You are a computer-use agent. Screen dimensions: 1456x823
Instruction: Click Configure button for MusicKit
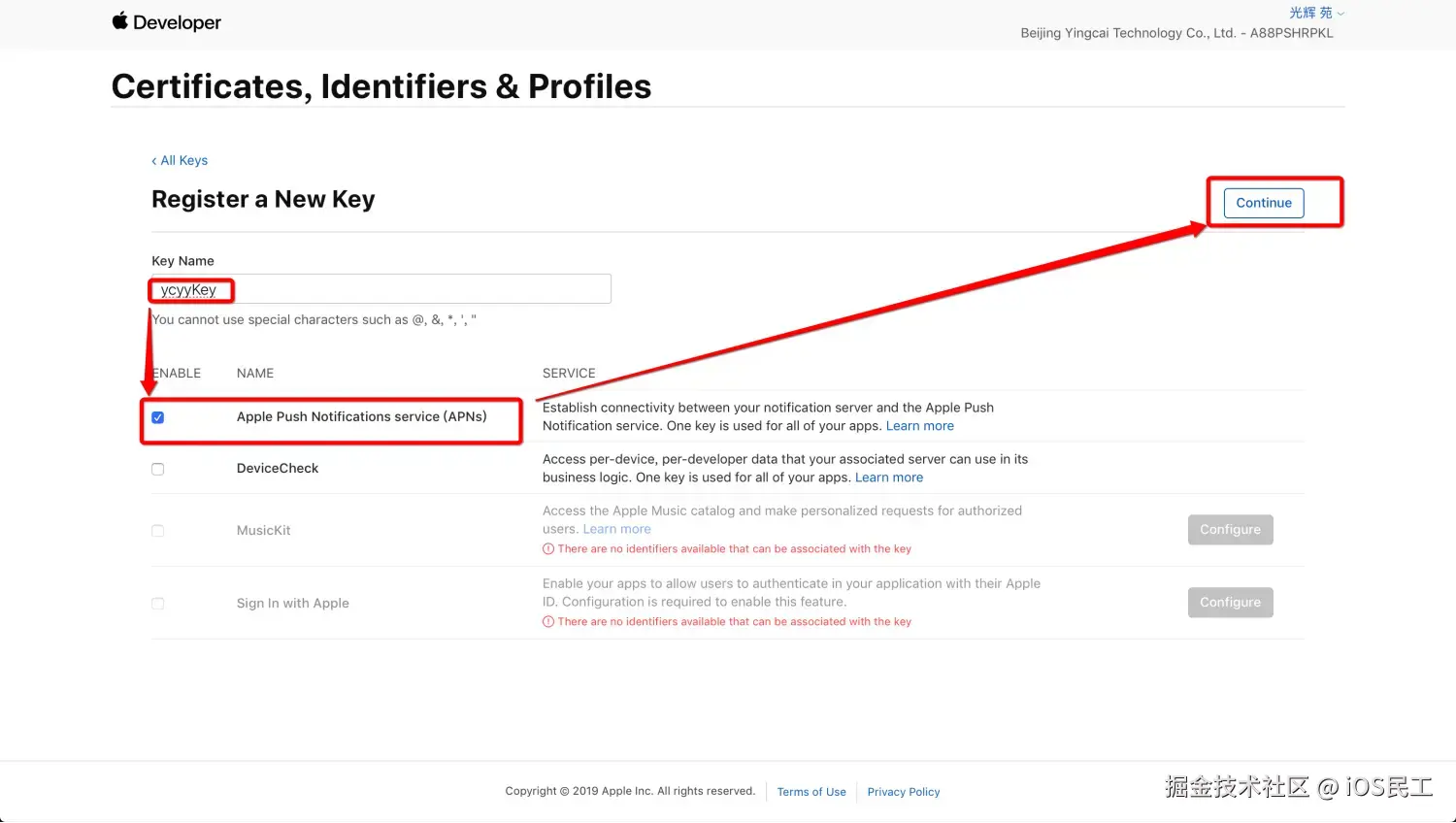coord(1230,530)
